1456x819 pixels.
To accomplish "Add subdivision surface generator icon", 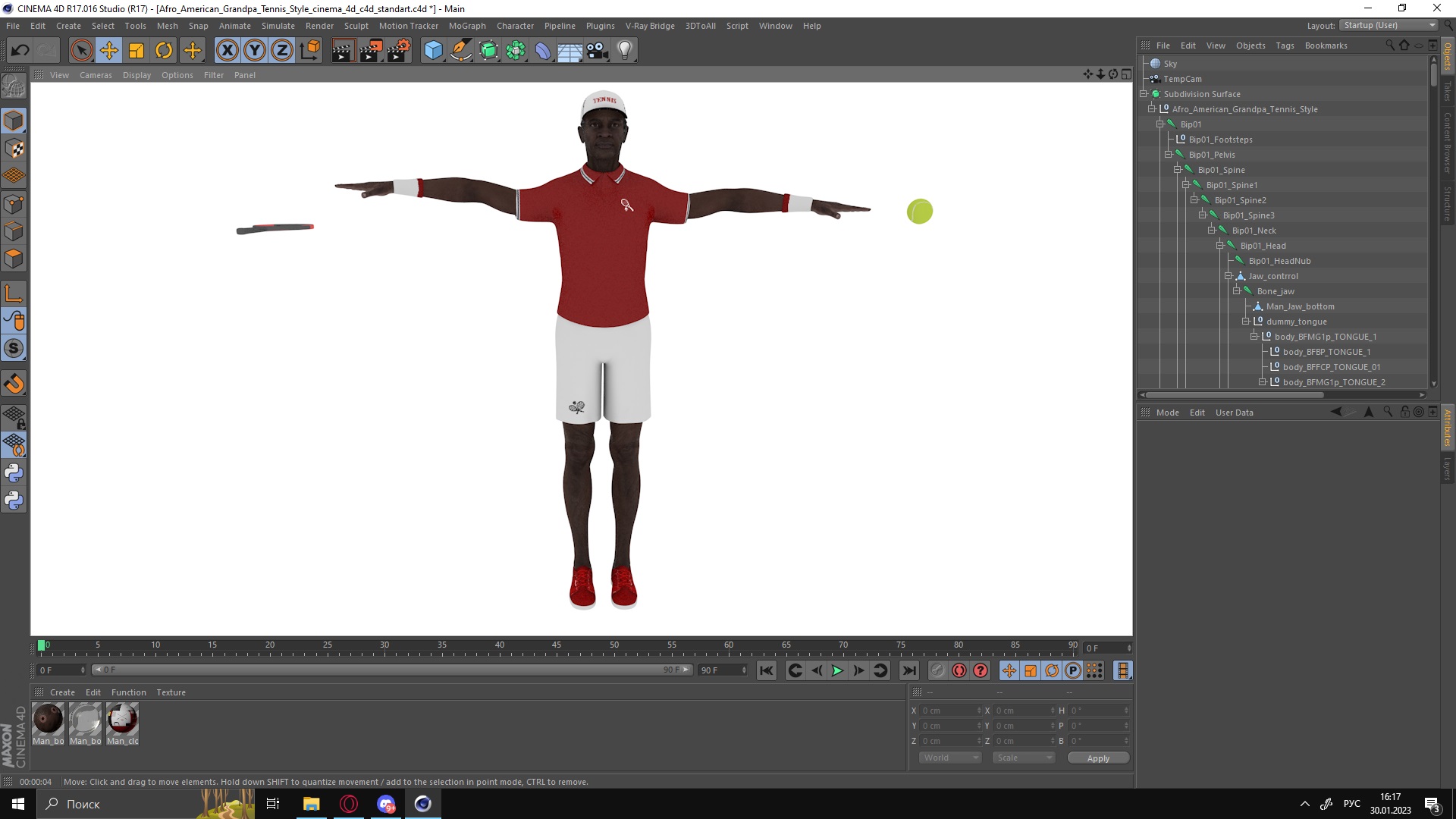I will [x=488, y=51].
